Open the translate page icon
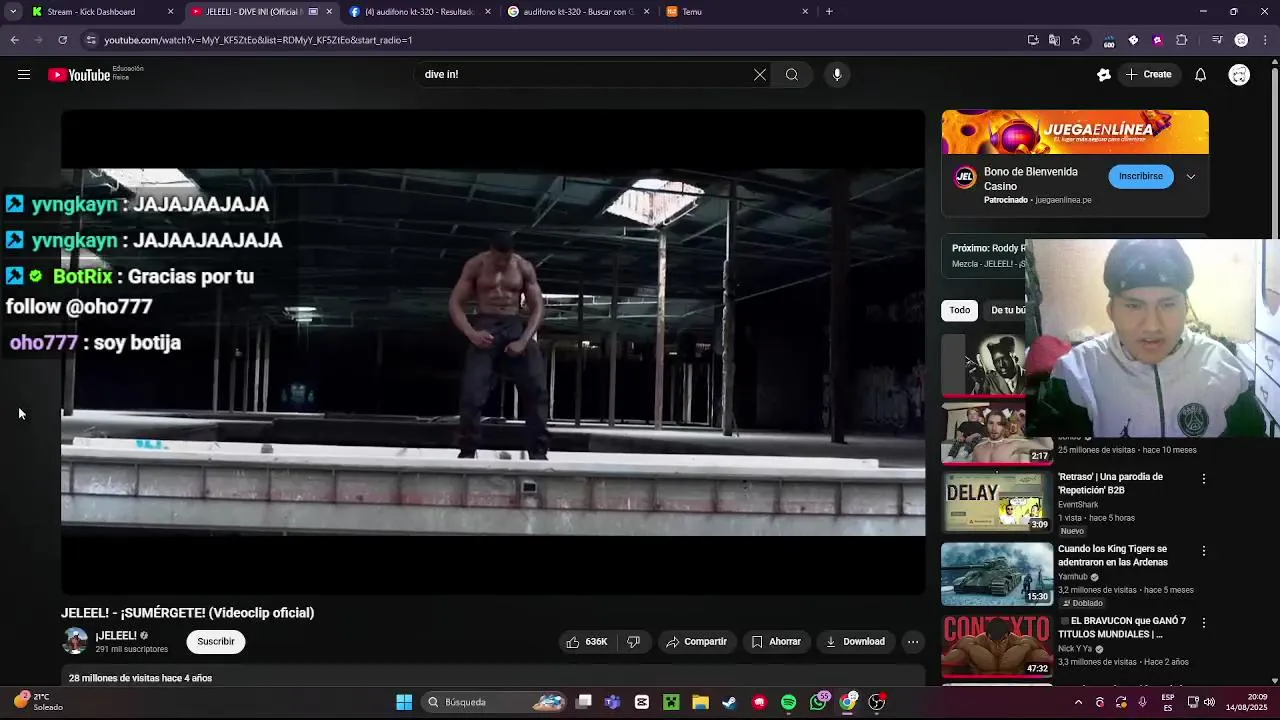This screenshot has height=720, width=1280. coord(1054,40)
